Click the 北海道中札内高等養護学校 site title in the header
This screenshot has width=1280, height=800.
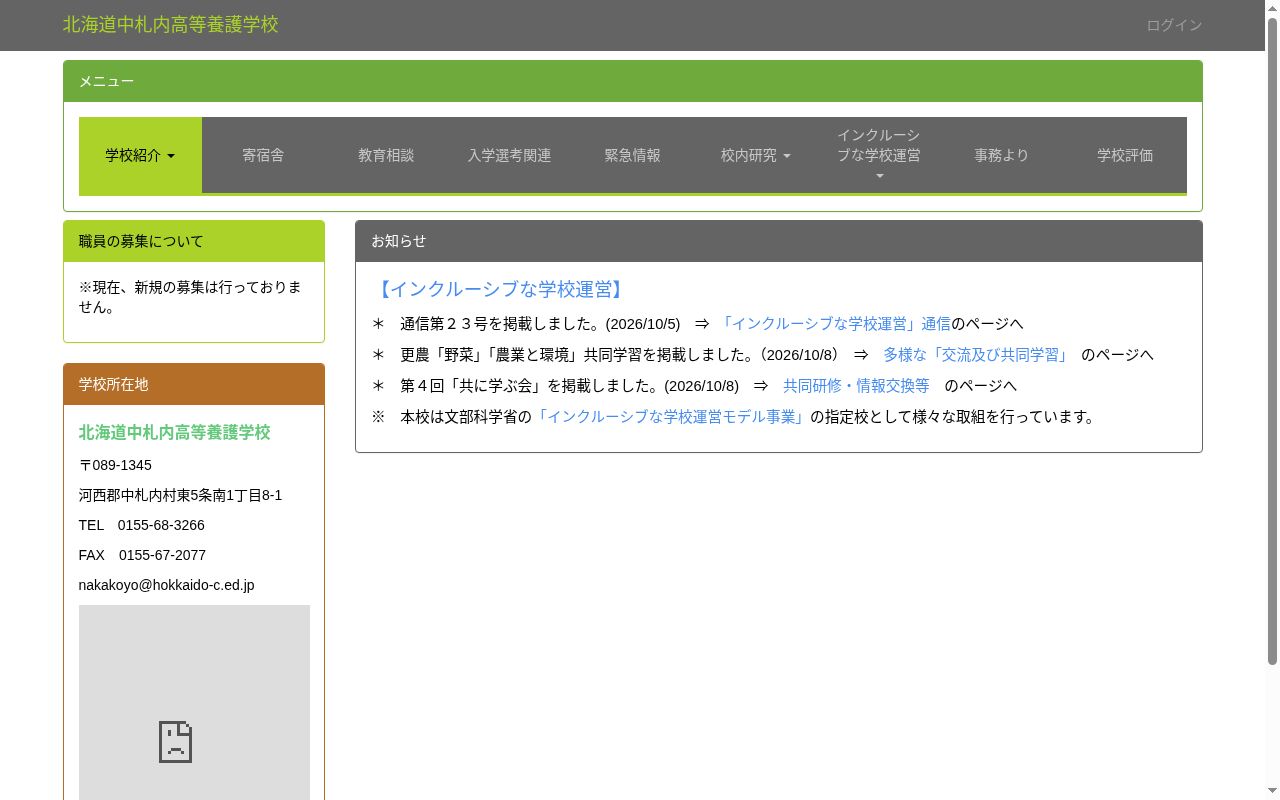click(x=171, y=24)
